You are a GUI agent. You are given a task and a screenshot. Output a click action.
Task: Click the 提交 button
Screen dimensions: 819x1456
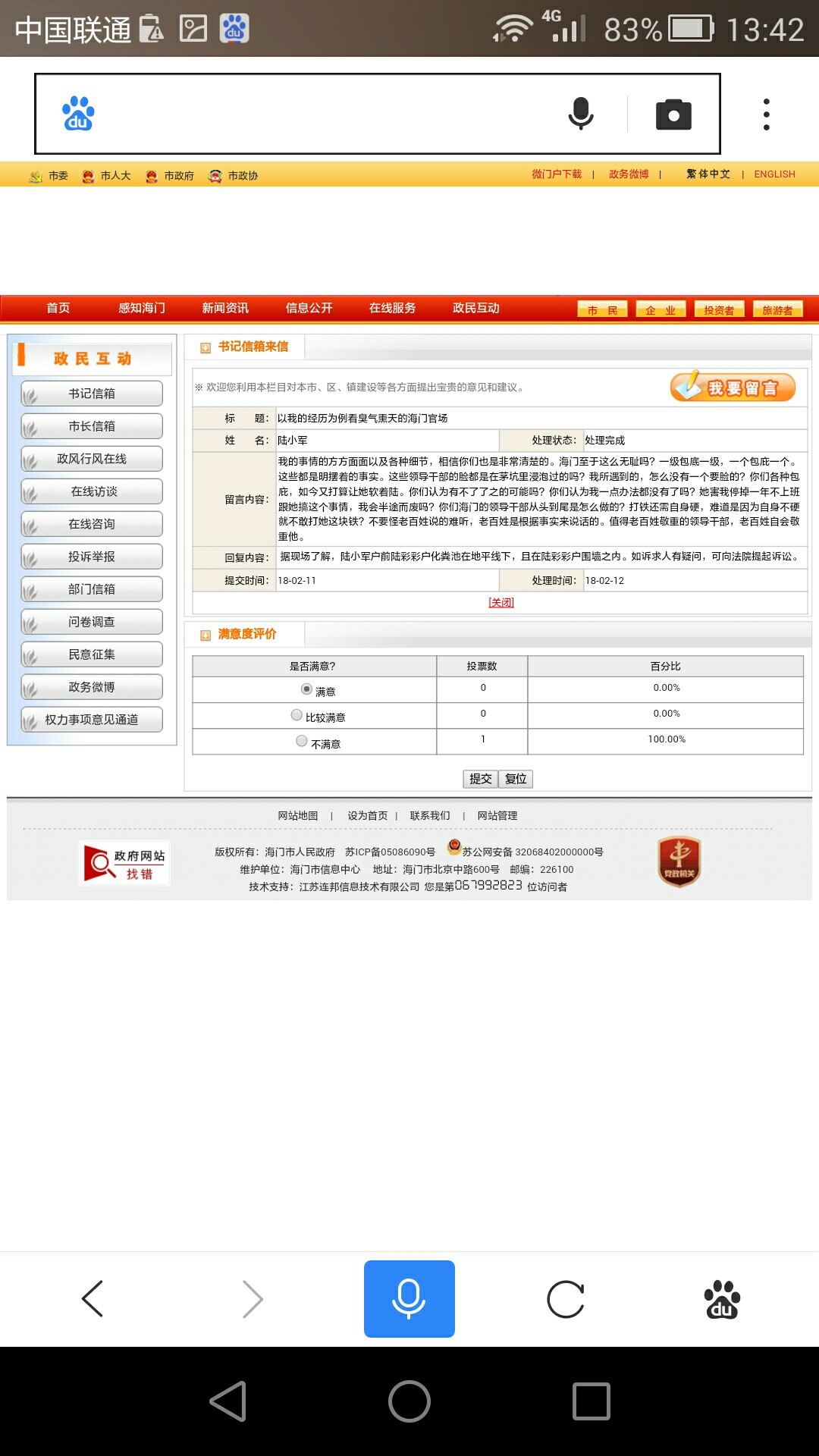click(480, 779)
